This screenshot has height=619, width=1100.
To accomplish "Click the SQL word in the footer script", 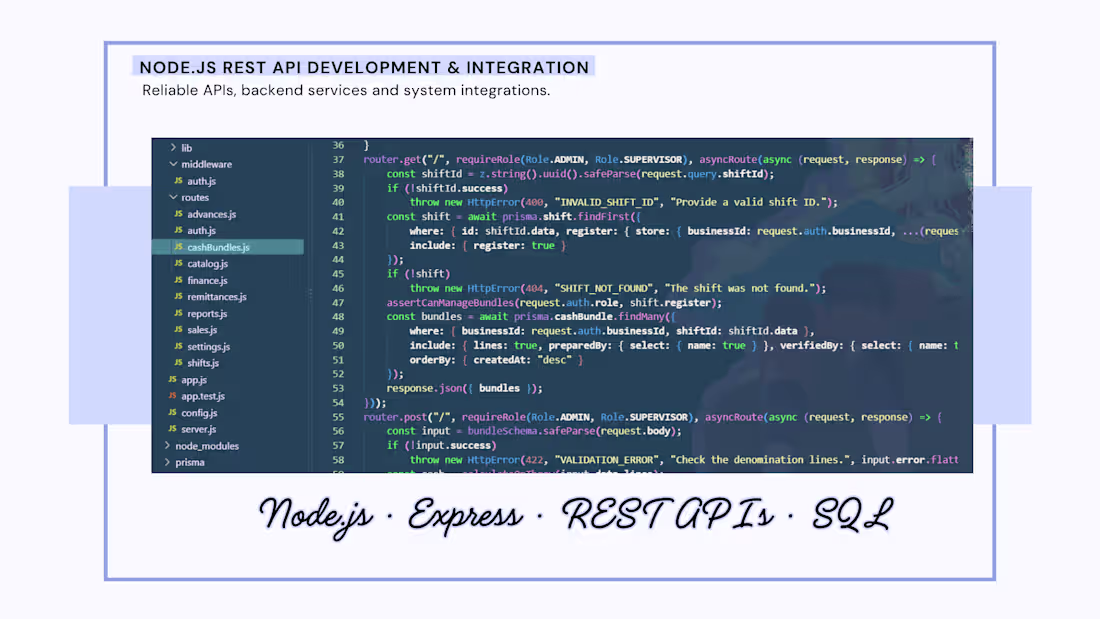I will 852,514.
